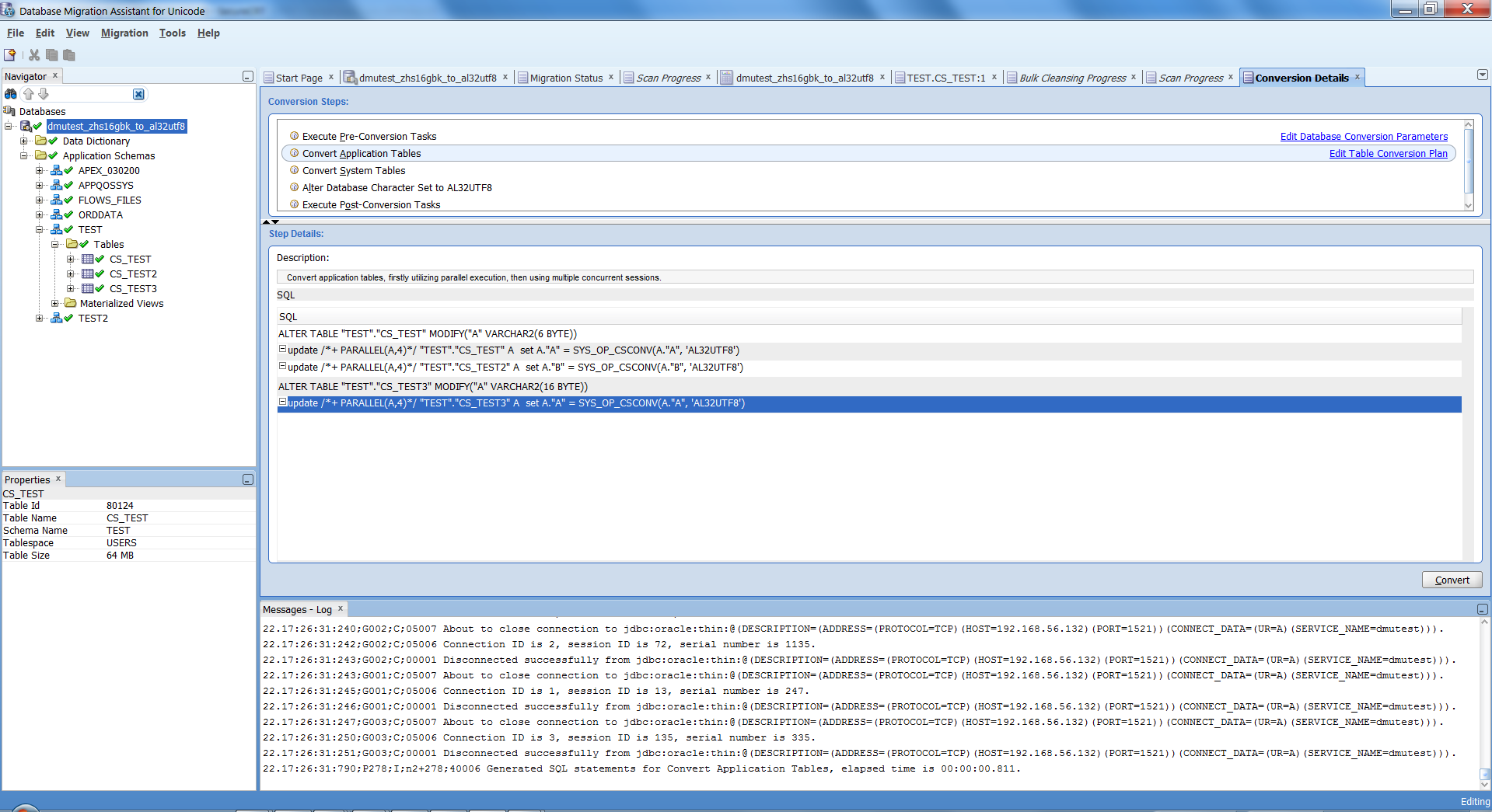Open the Edit menu

point(45,33)
